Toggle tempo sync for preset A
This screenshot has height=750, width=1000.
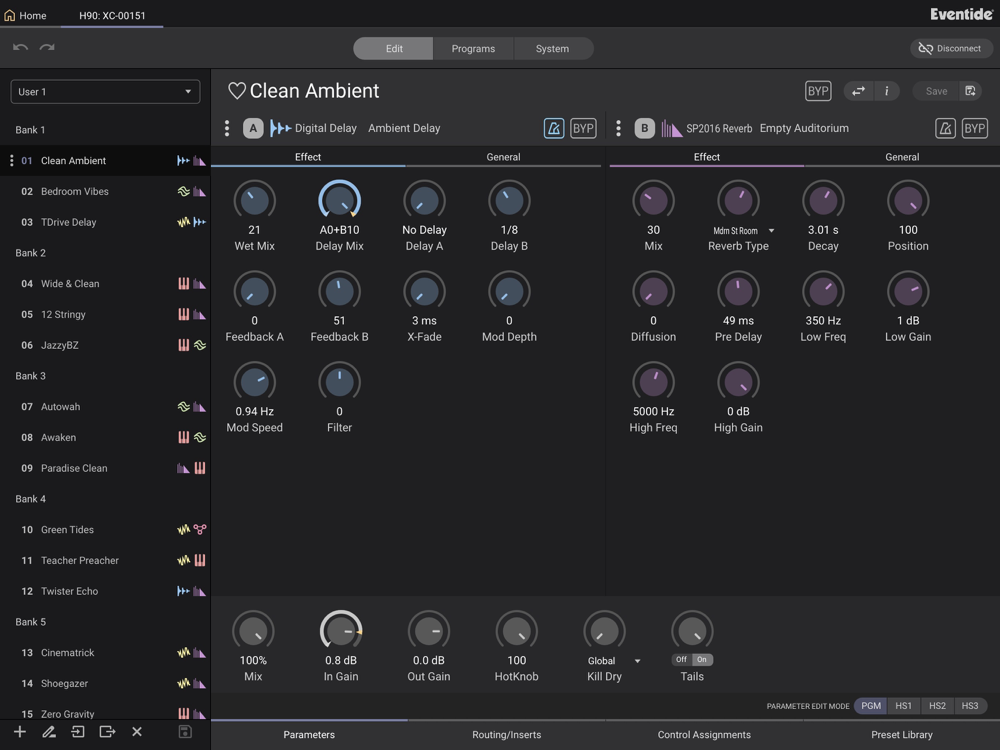tap(554, 128)
